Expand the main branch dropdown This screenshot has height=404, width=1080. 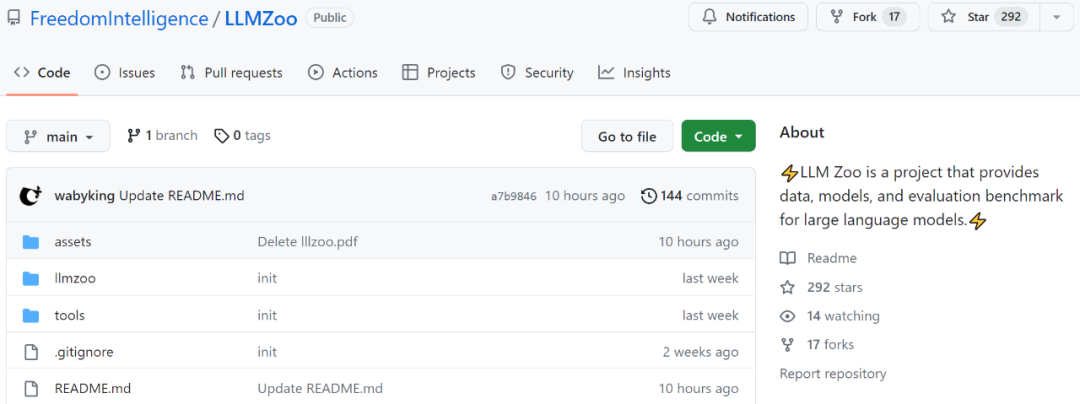58,136
